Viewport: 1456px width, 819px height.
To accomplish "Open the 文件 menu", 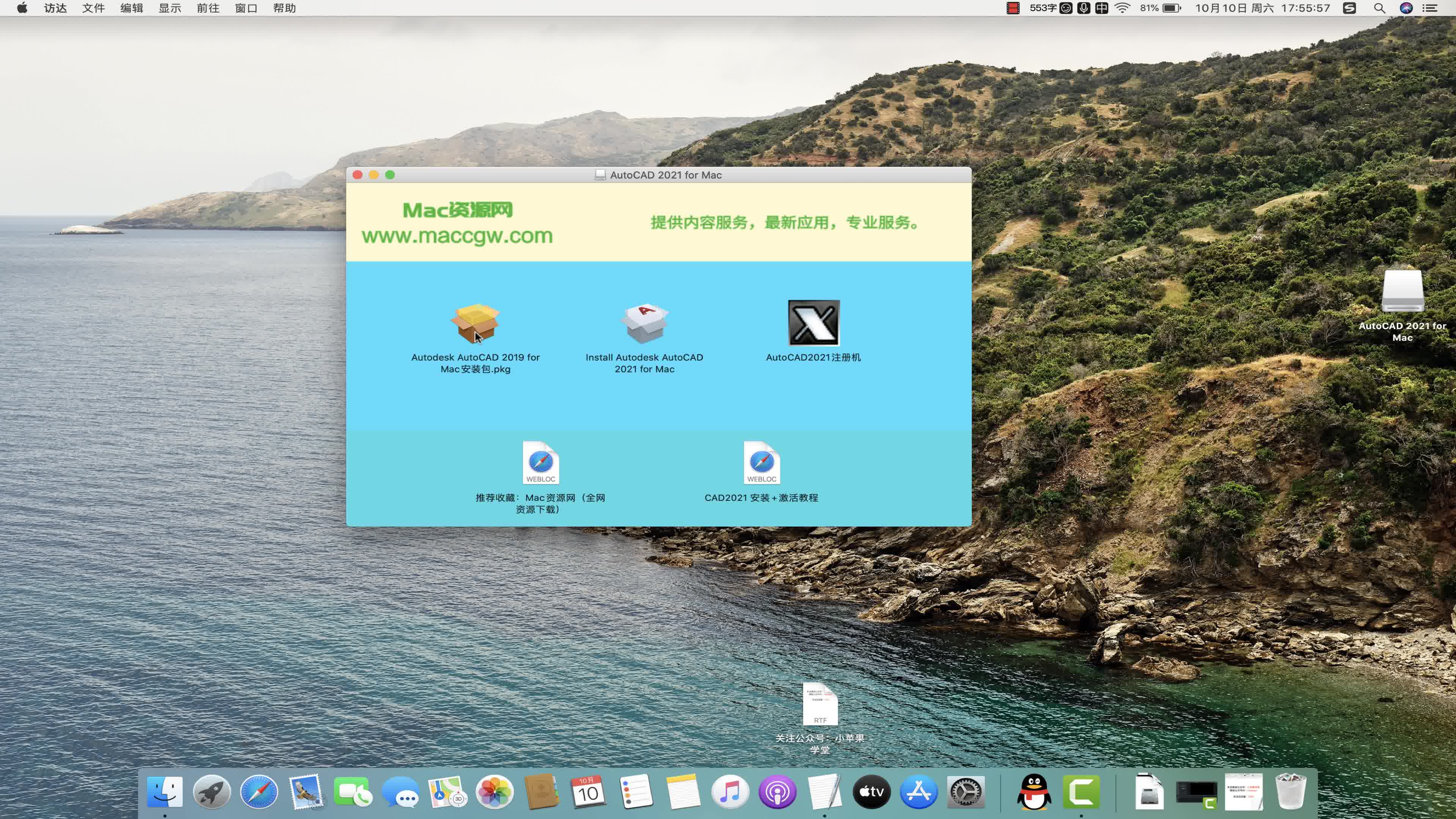I will tap(93, 8).
